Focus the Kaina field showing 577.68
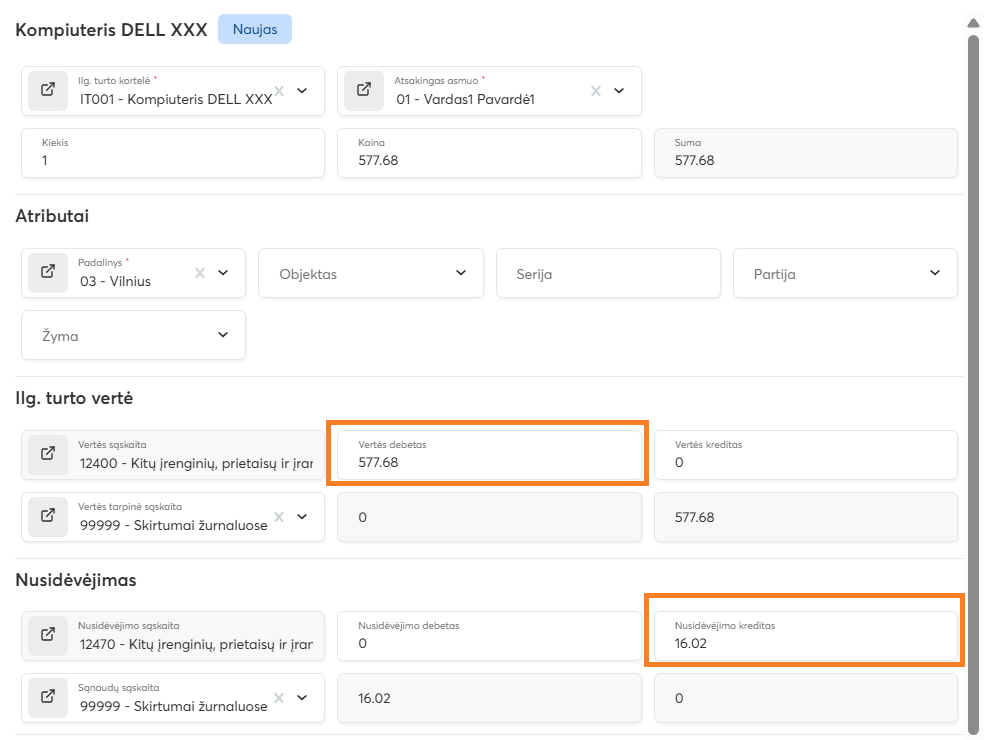The image size is (988, 740). pos(489,159)
